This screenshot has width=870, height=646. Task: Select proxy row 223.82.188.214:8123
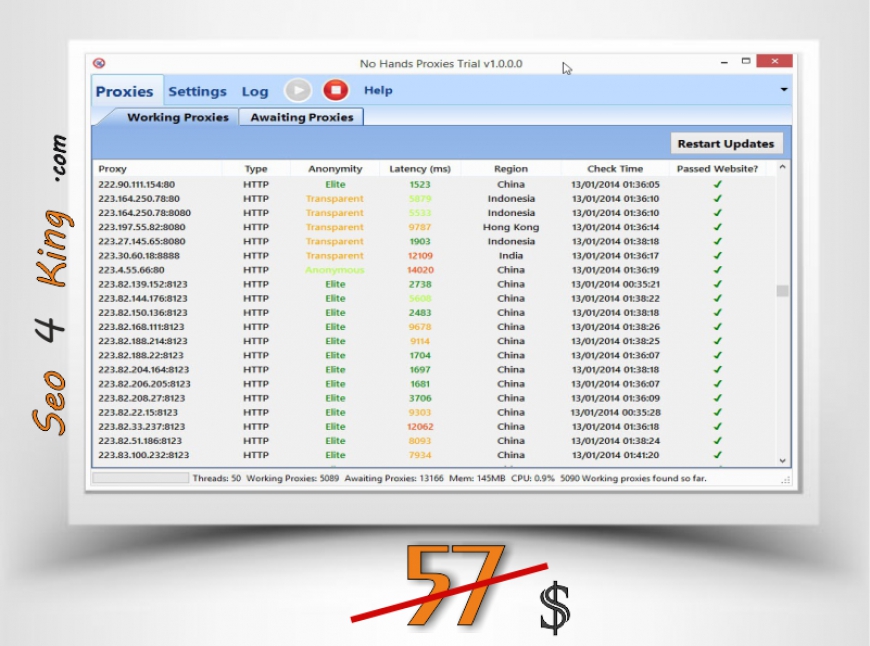434,341
